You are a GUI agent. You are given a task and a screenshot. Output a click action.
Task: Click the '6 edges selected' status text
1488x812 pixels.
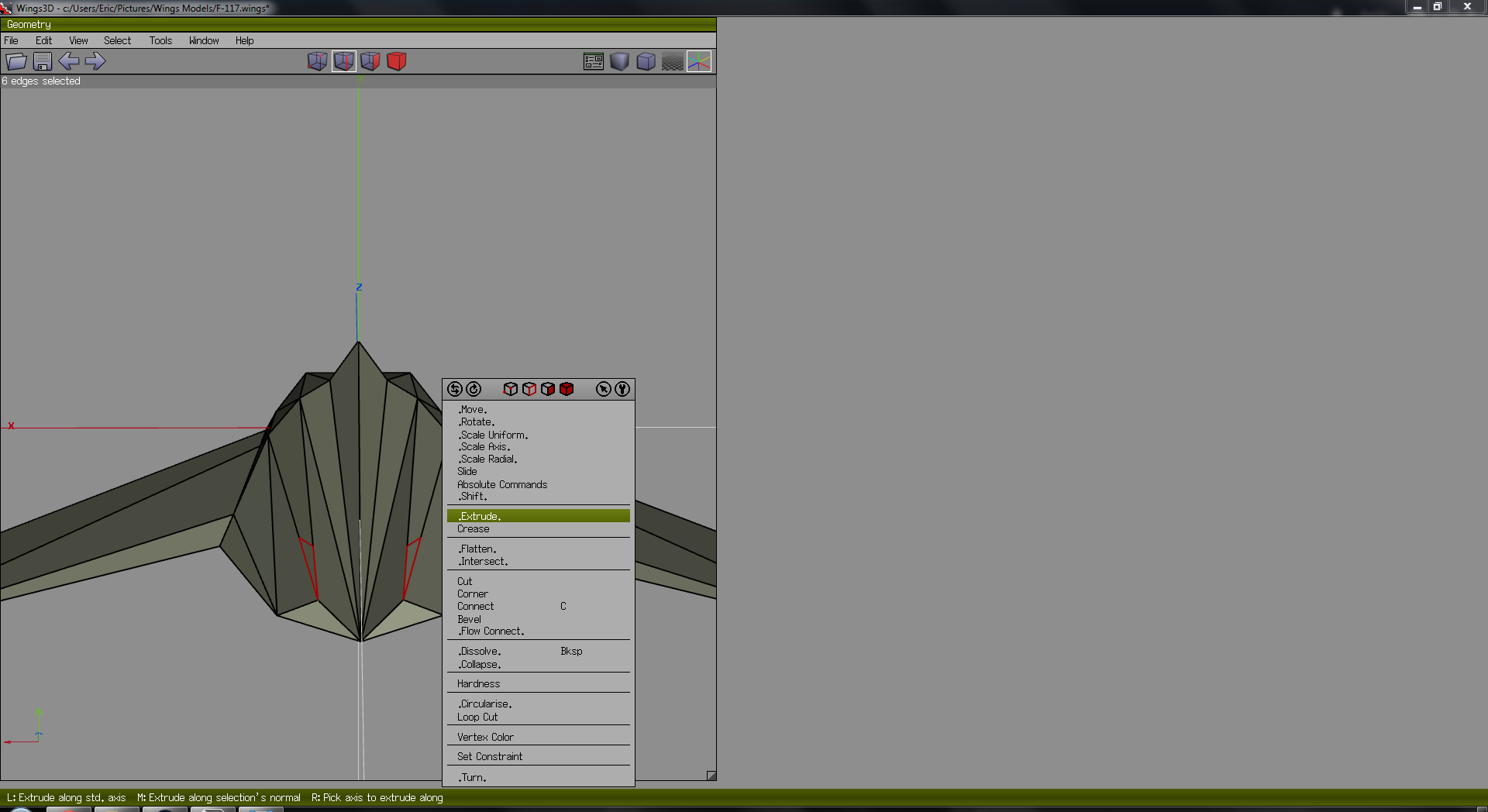(41, 81)
